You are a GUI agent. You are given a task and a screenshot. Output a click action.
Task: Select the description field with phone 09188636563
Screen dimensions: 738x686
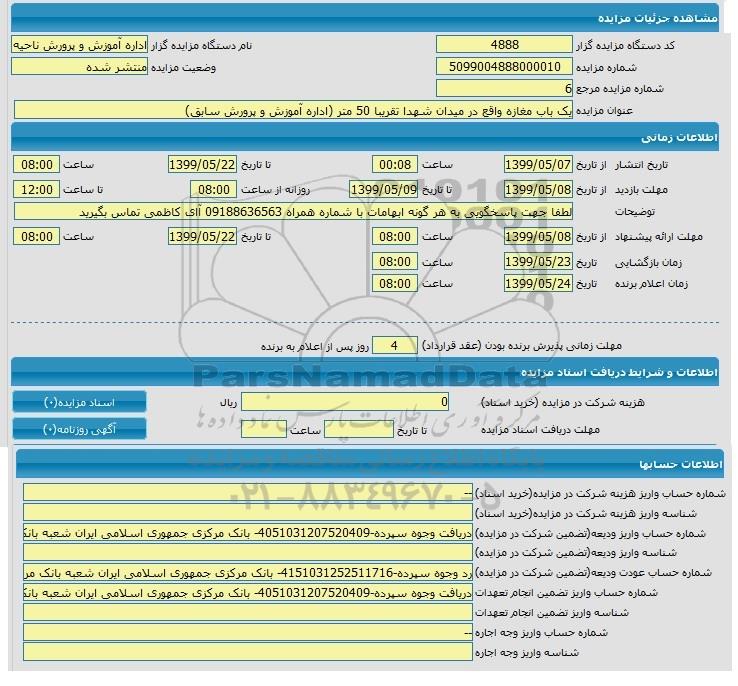coord(293,212)
